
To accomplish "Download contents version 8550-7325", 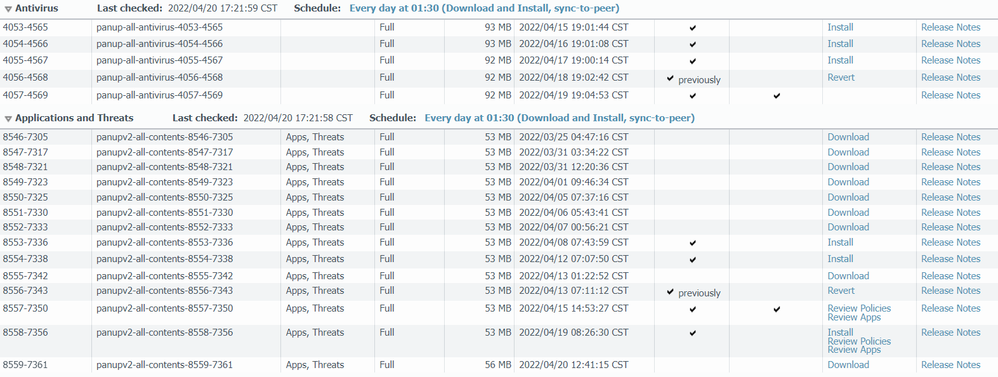I will tap(848, 197).
